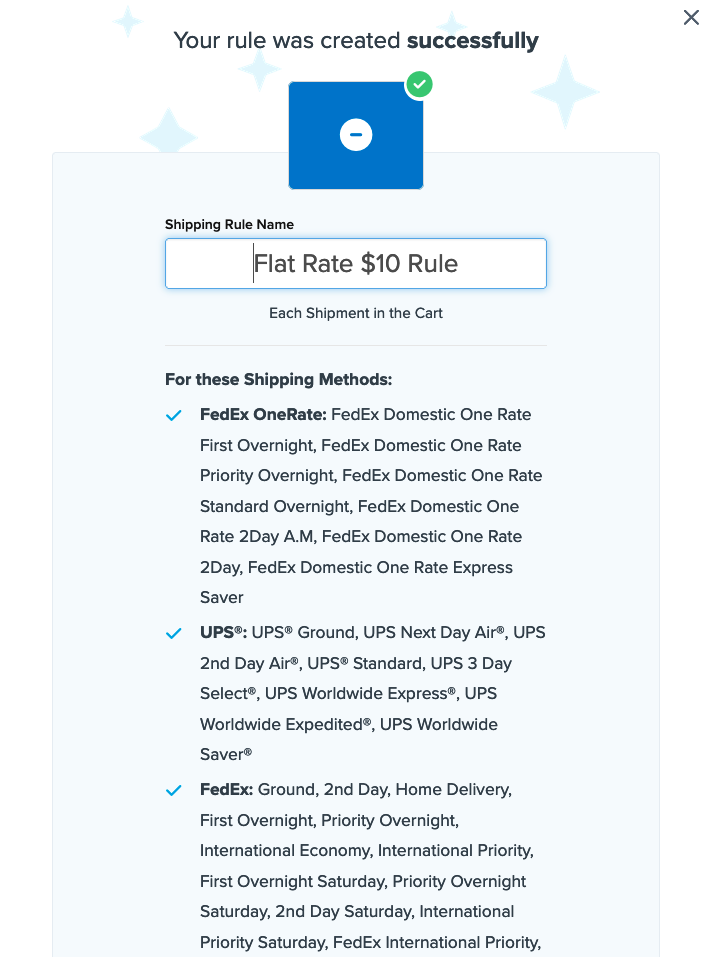
Task: Click the bold UPS® label
Action: click(223, 633)
